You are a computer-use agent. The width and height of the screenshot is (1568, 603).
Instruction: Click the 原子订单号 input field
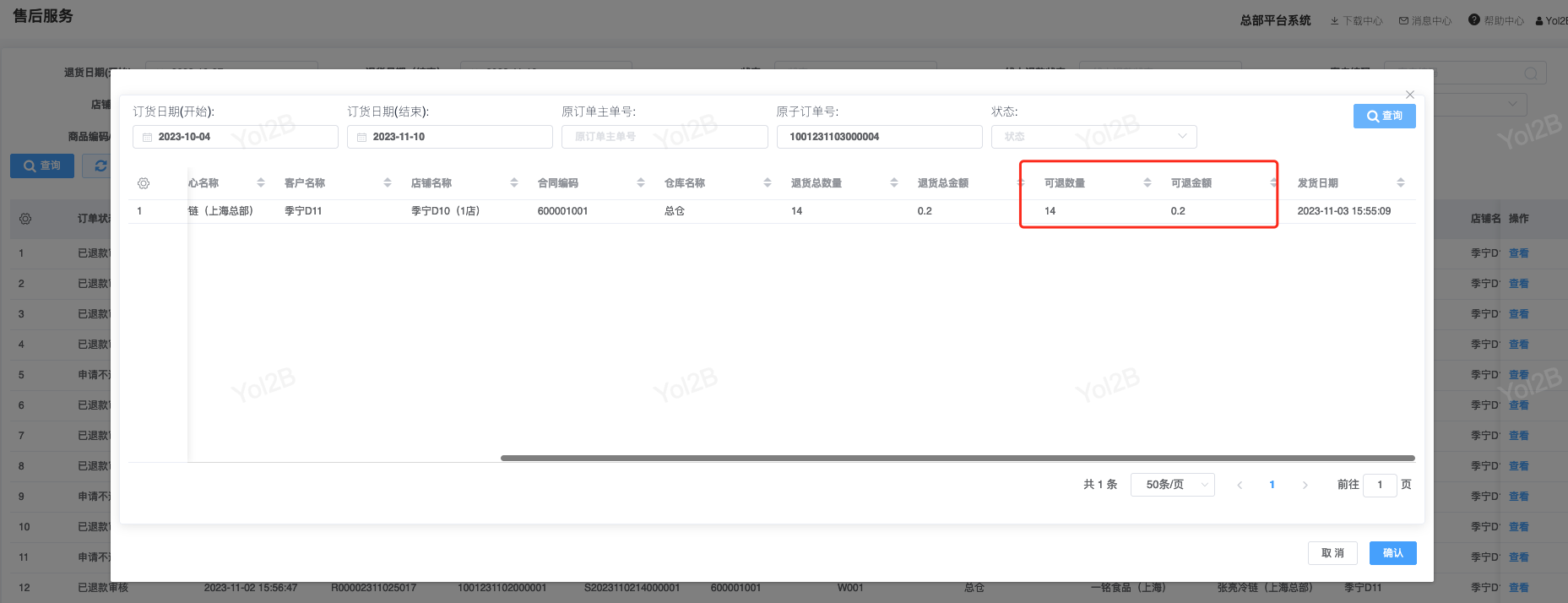[879, 137]
